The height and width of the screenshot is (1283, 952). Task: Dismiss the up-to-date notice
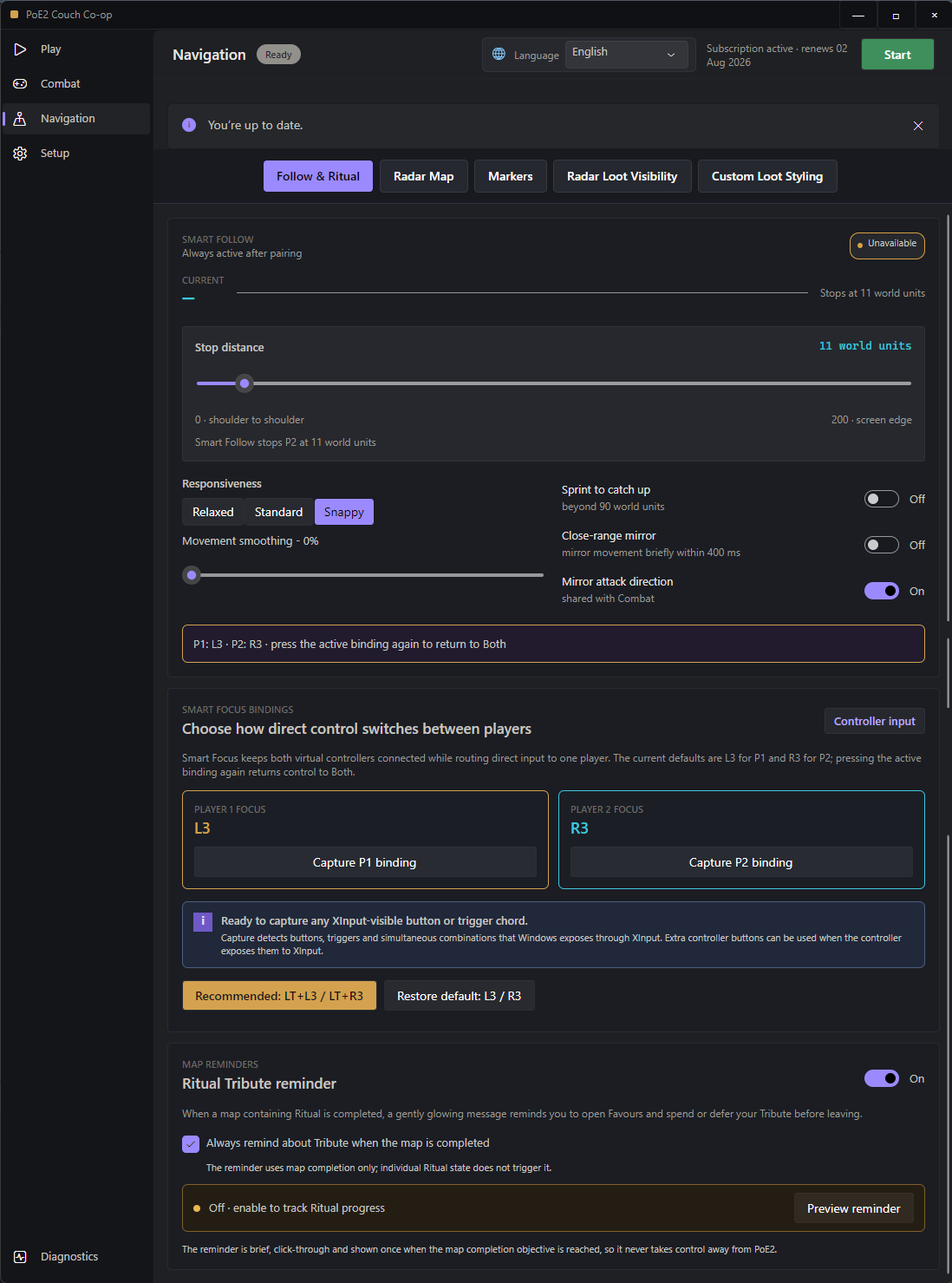[918, 126]
